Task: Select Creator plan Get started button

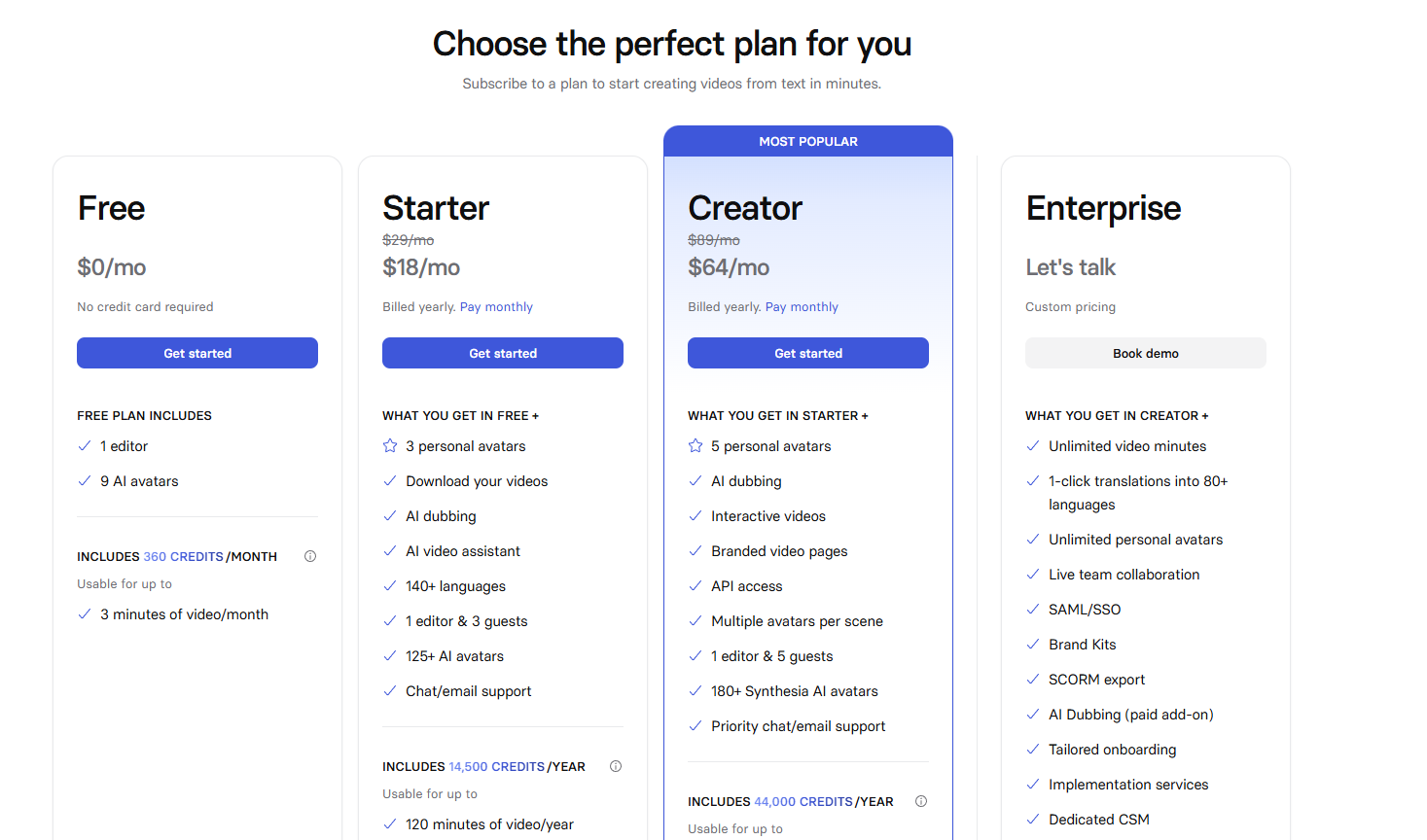Action: [808, 353]
